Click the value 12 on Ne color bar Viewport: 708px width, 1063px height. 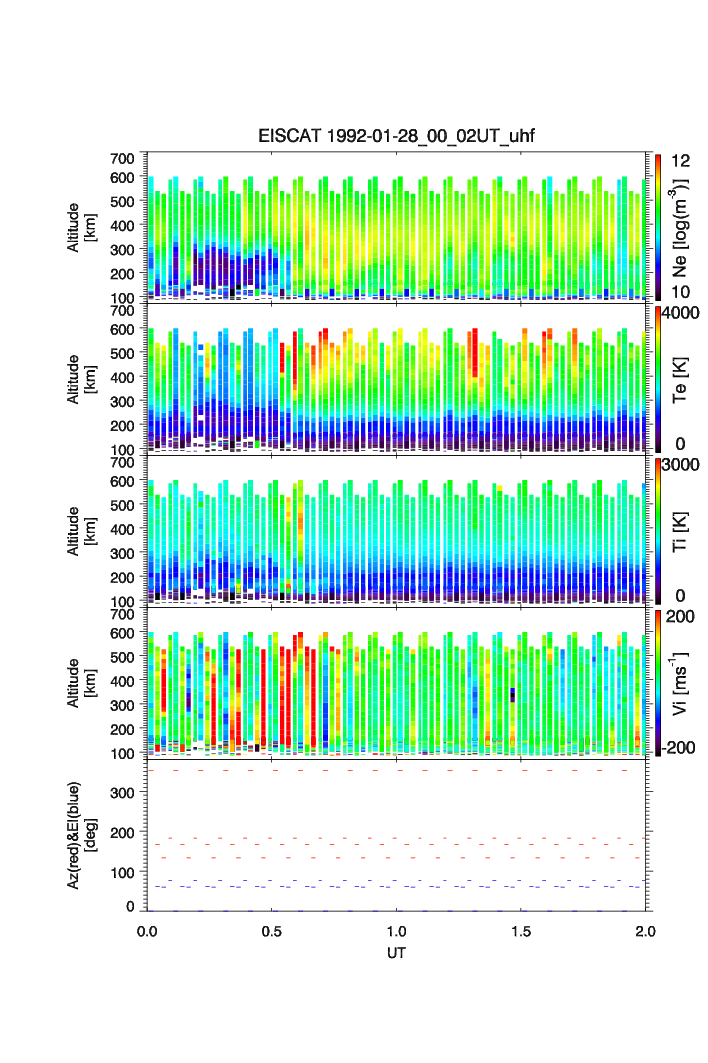point(680,161)
